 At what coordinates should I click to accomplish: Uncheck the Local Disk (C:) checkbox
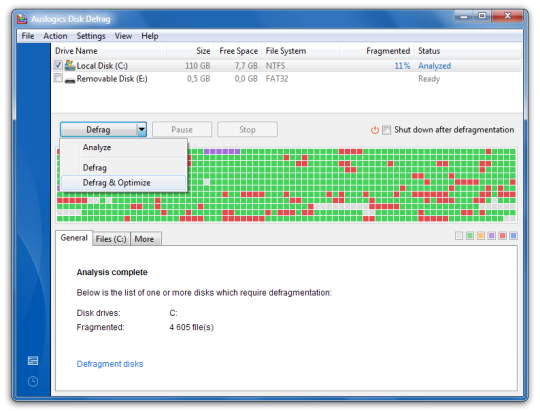[x=58, y=65]
